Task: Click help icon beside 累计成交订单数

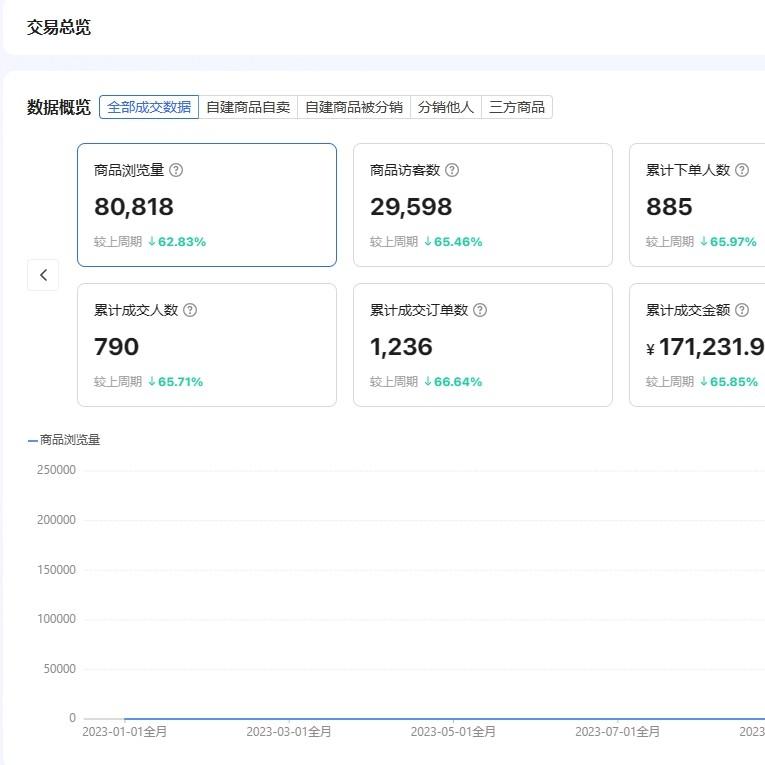Action: tap(480, 310)
